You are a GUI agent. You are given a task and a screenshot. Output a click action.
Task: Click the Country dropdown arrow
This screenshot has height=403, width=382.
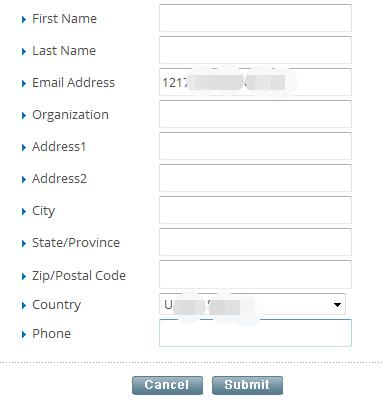point(337,304)
